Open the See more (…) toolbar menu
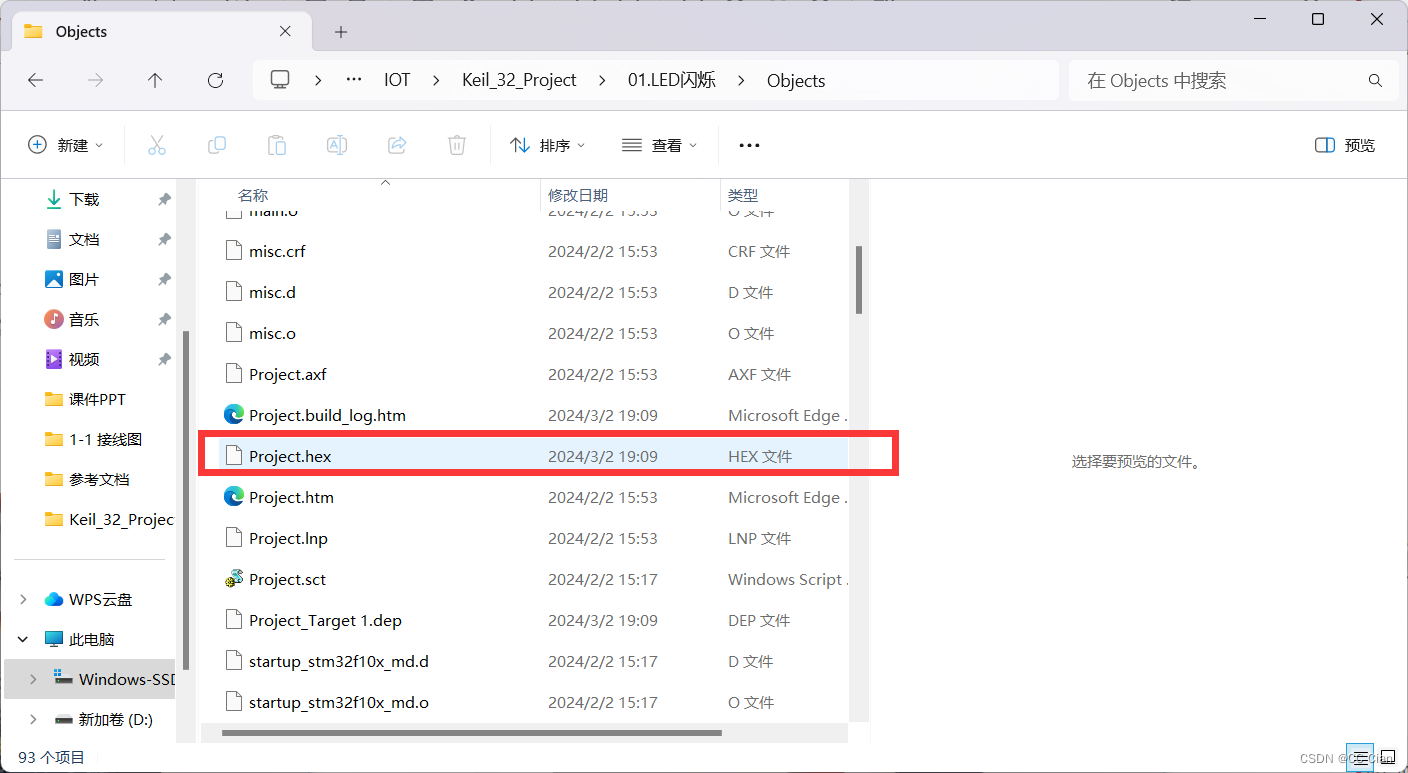Viewport: 1408px width, 773px height. 749,145
